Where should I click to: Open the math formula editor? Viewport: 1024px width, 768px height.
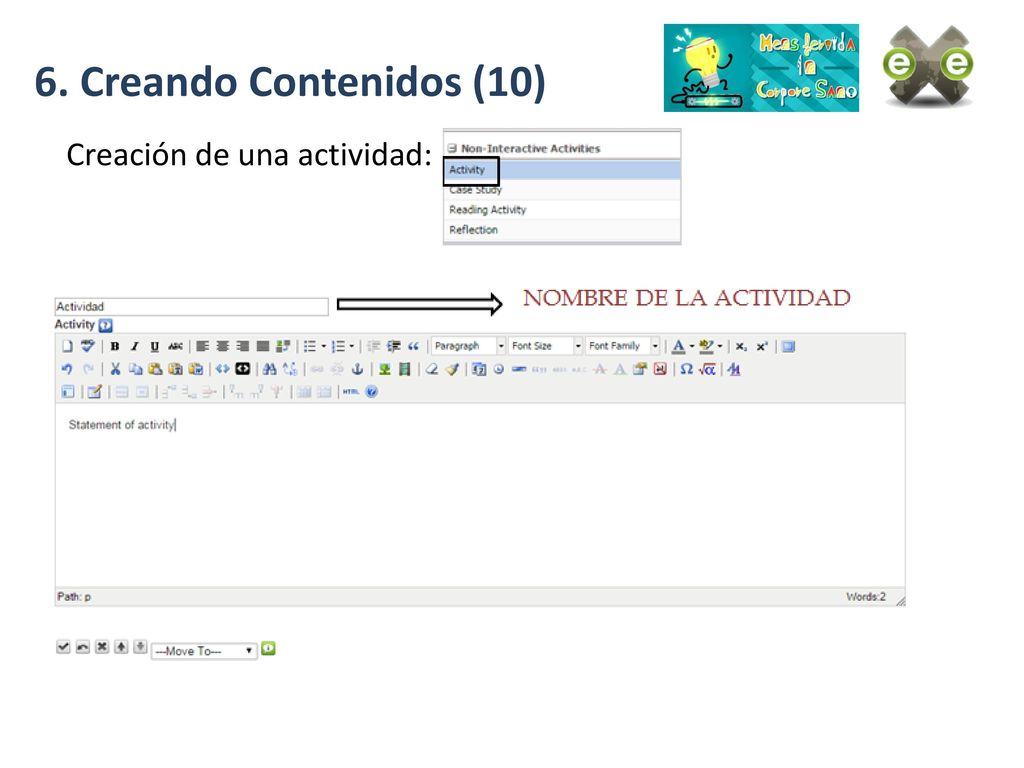[x=707, y=369]
